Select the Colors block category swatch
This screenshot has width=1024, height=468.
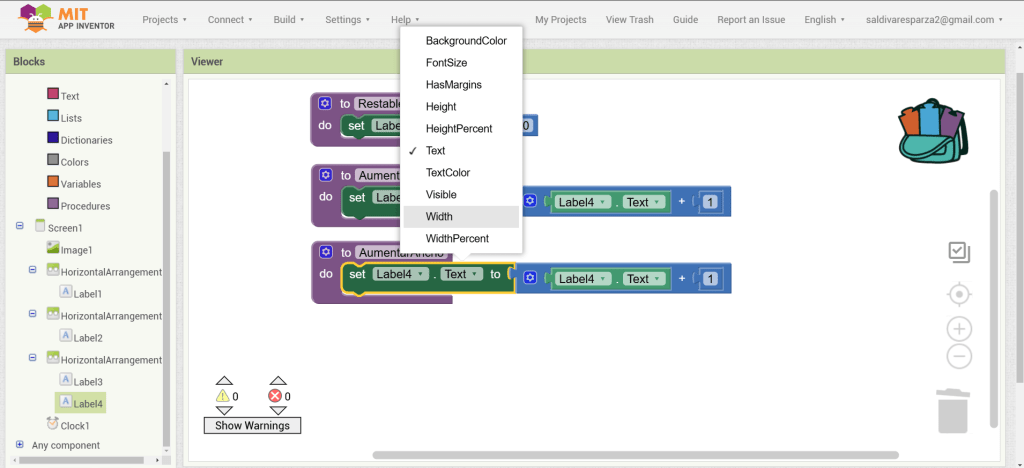coord(53,161)
